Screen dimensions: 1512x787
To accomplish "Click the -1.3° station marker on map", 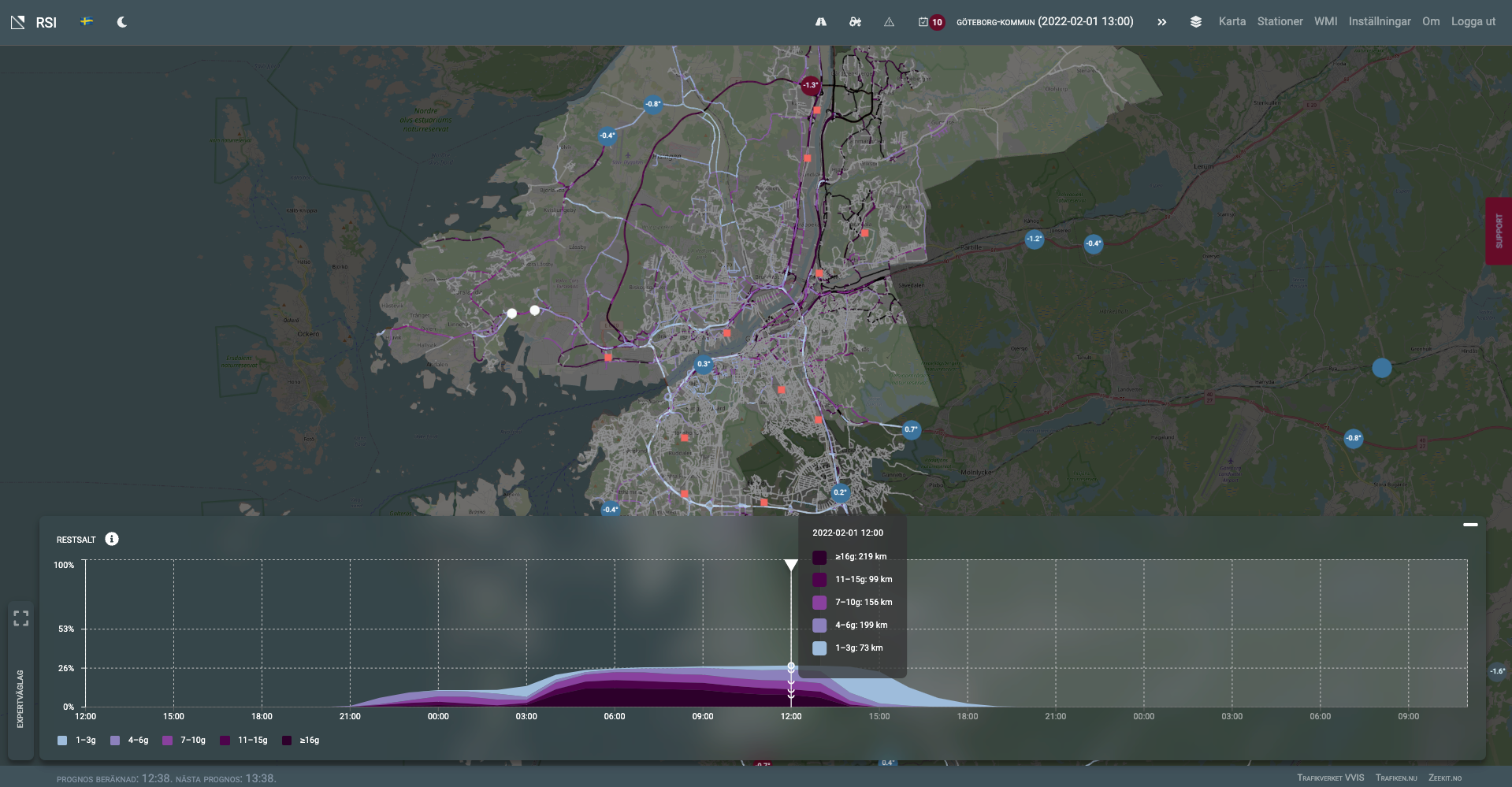I will pos(810,85).
